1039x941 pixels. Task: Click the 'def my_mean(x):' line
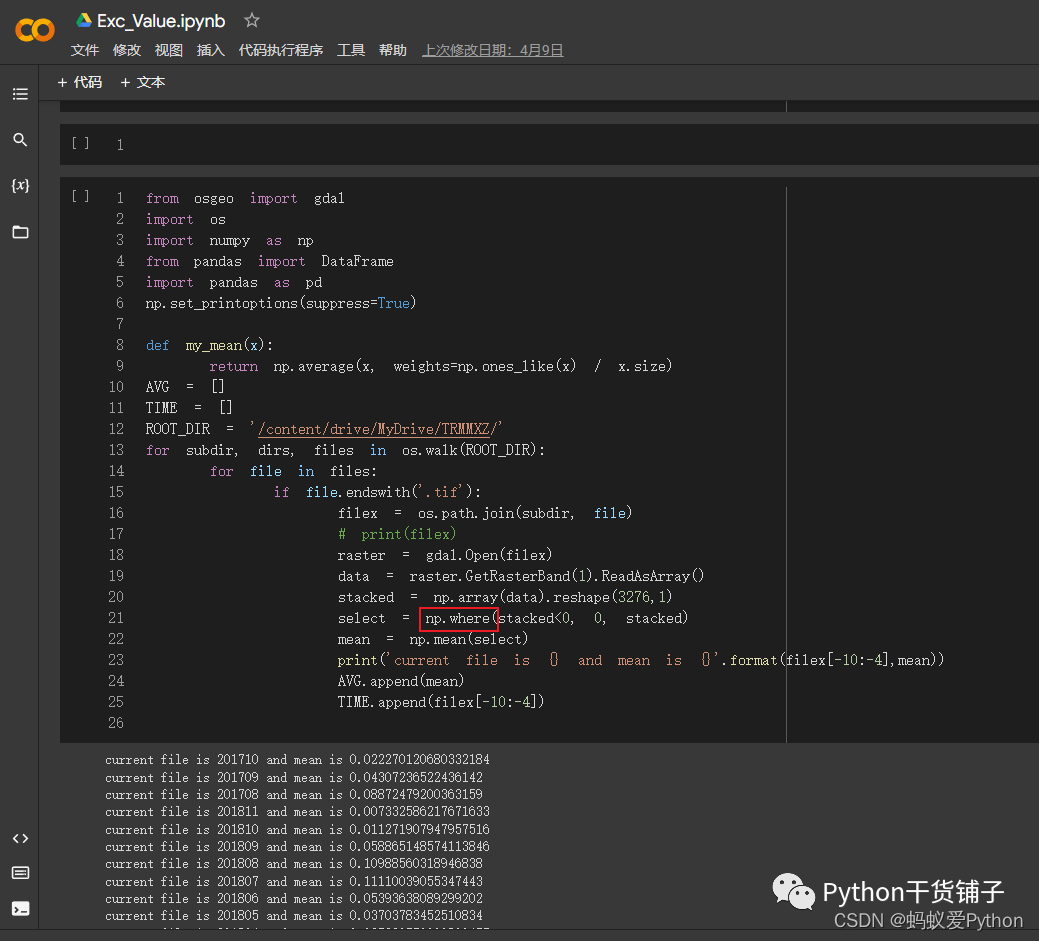[x=209, y=345]
